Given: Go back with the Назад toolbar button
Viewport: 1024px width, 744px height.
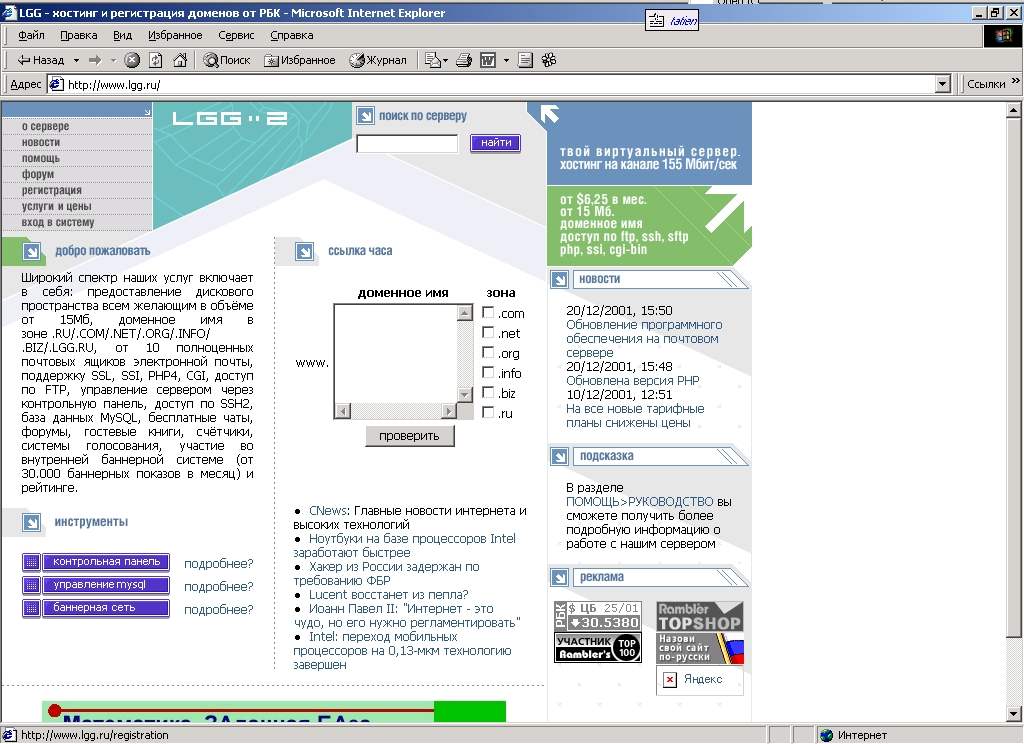Looking at the screenshot, I should (x=40, y=61).
